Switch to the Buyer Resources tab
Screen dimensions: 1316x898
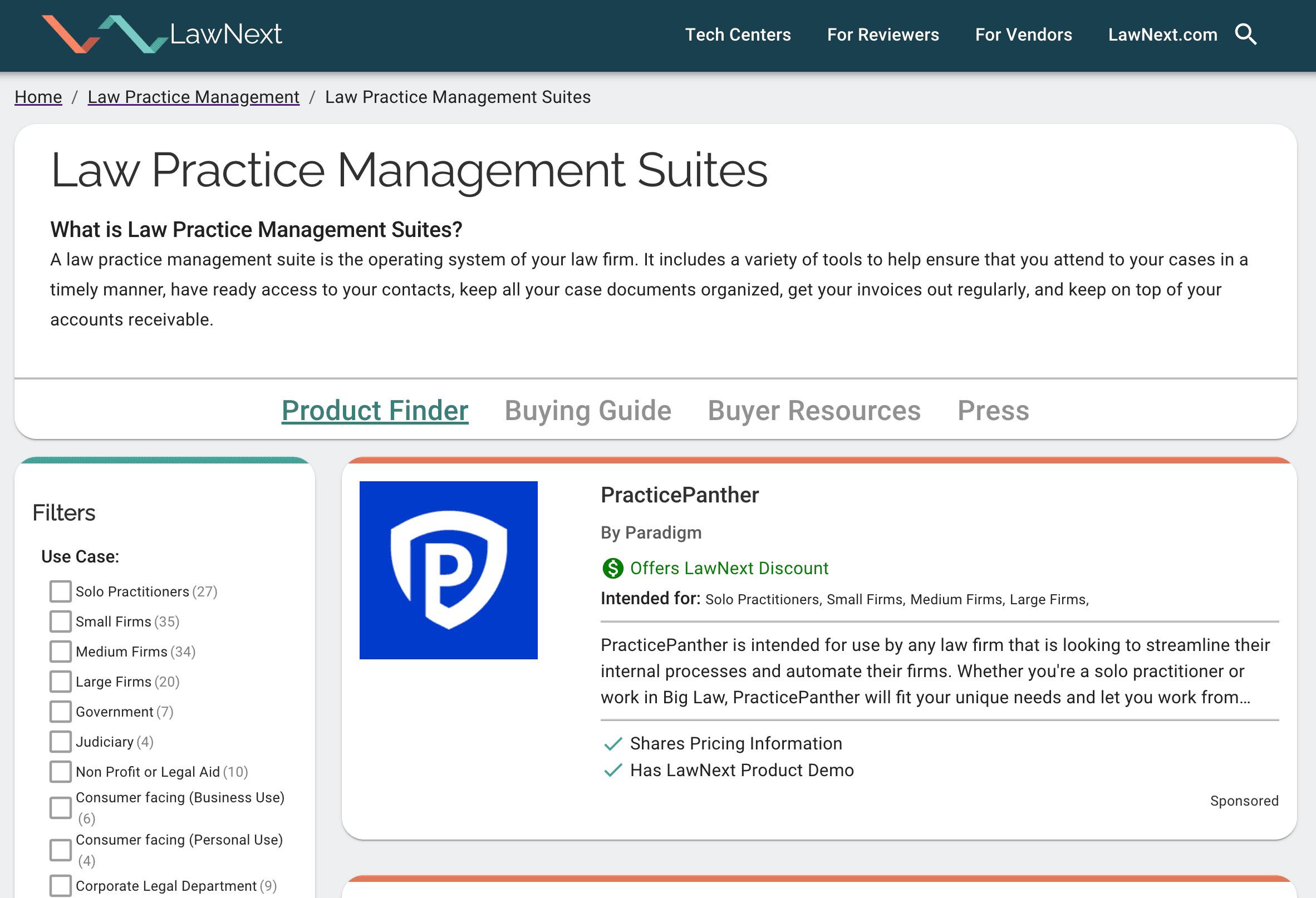coord(814,410)
